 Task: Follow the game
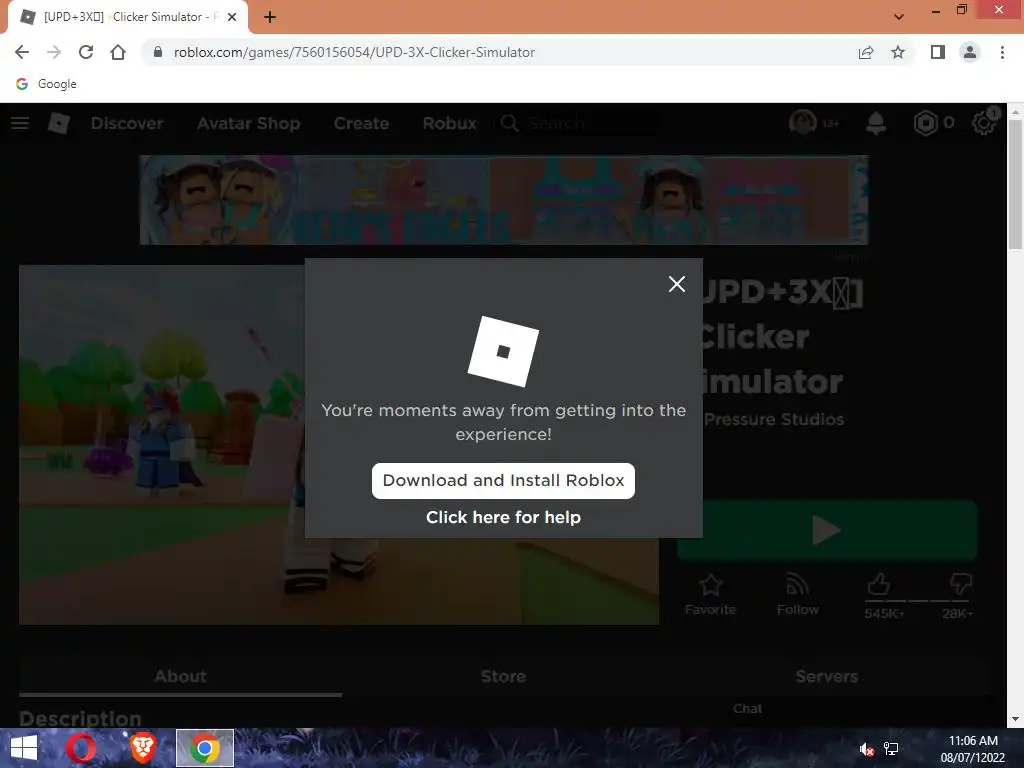[x=797, y=594]
